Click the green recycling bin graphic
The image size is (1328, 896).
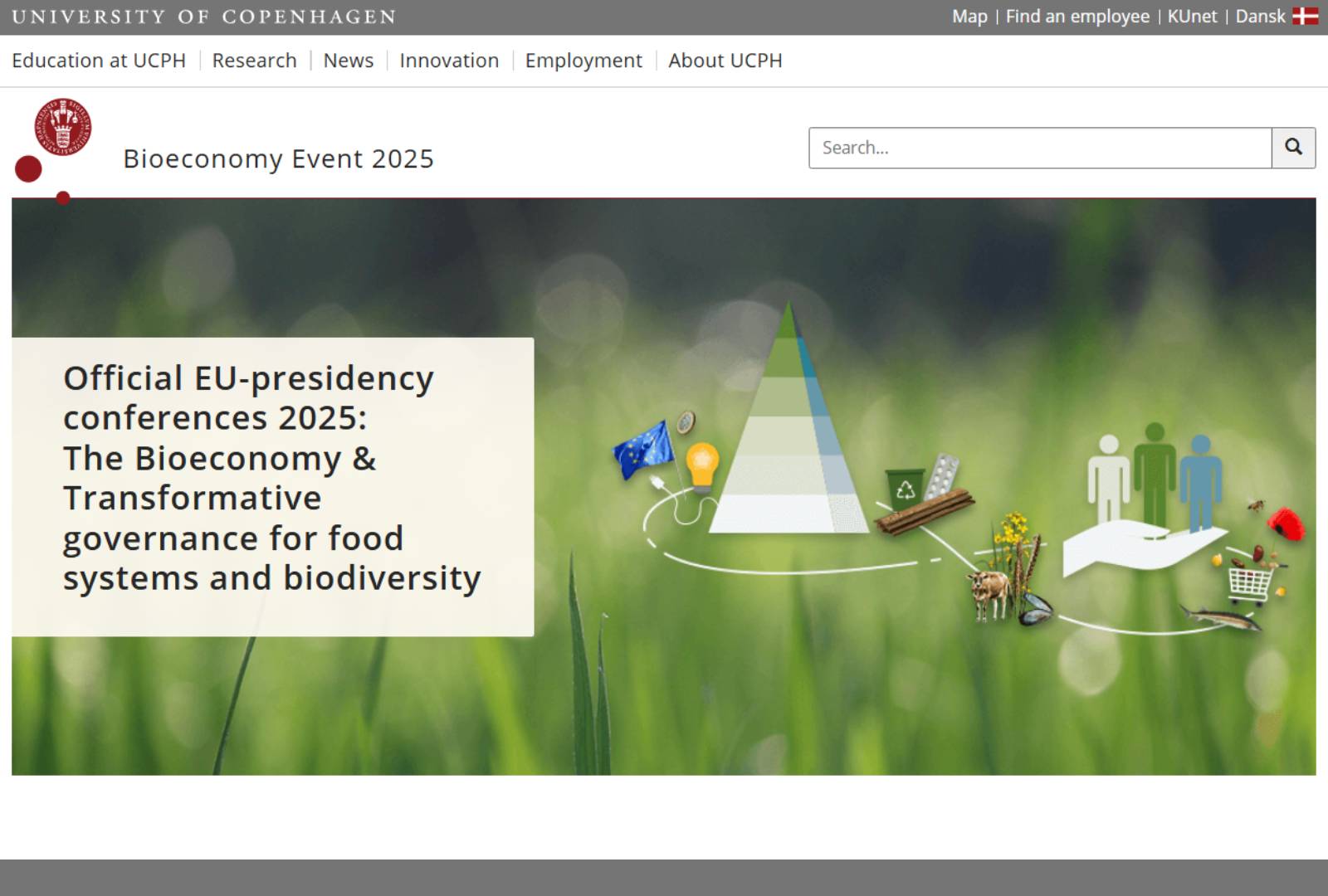tap(904, 489)
